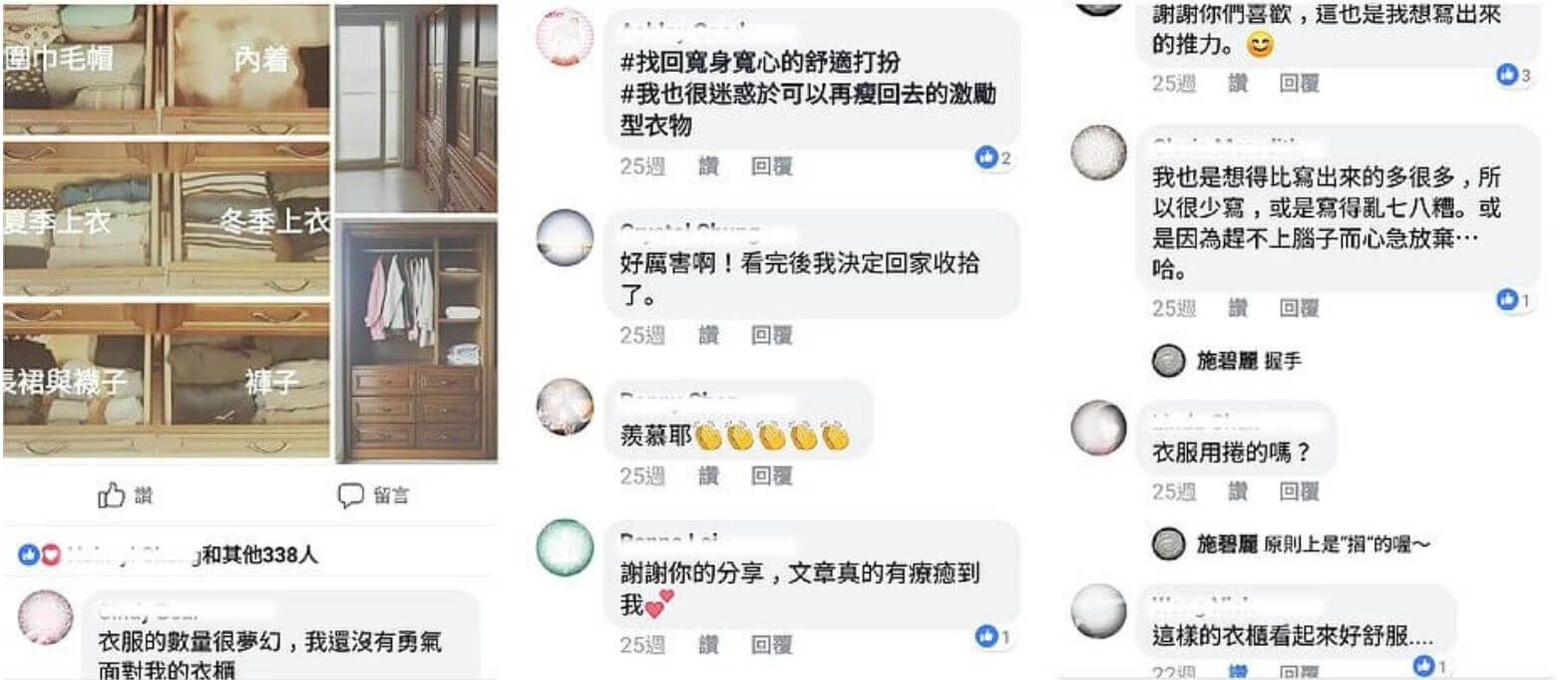
Task: Open the hanging clothes wardrobe photo
Action: coord(417,341)
